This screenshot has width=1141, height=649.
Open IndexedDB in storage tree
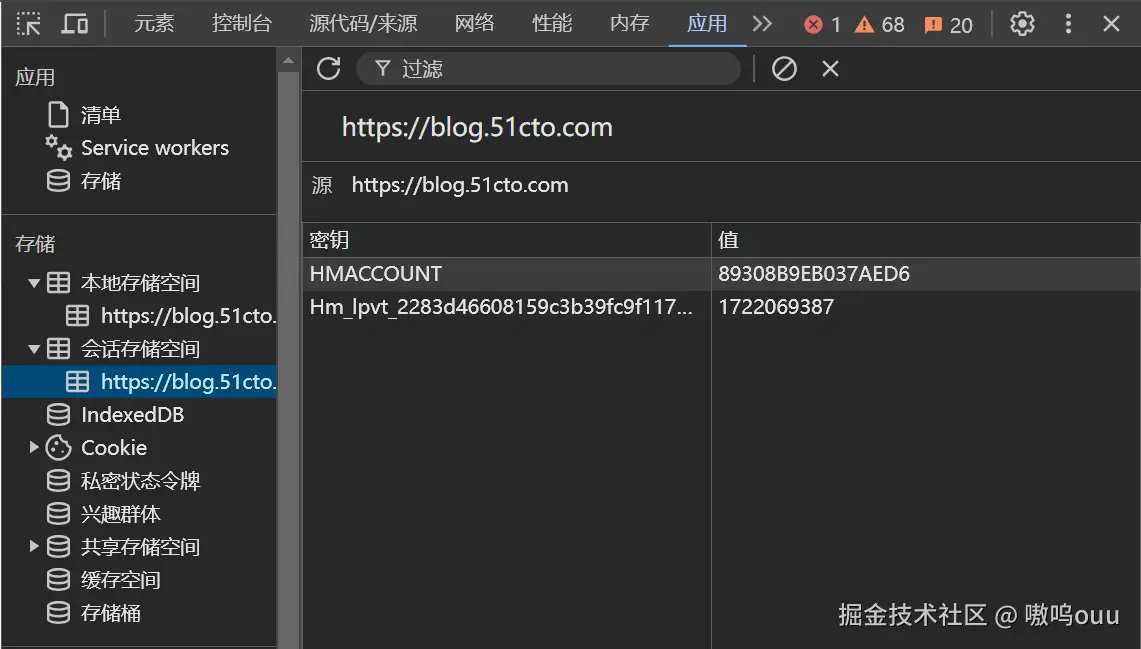[x=132, y=415]
